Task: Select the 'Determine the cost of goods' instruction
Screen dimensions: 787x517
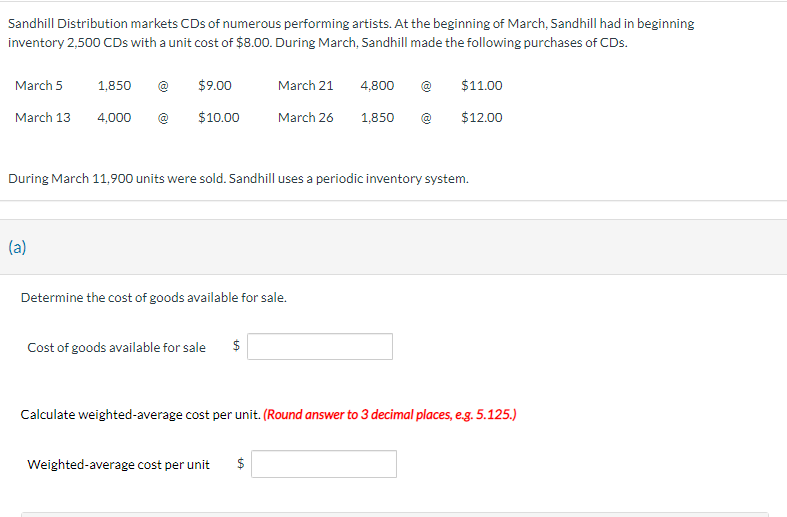Action: click(154, 298)
